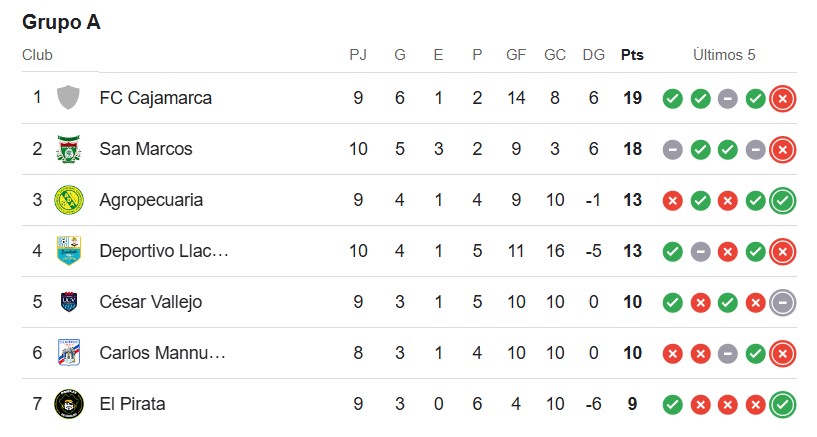Screen dimensions: 817x437
Task: Click César Vallejo's latest draw gray icon
Action: pyautogui.click(x=782, y=303)
